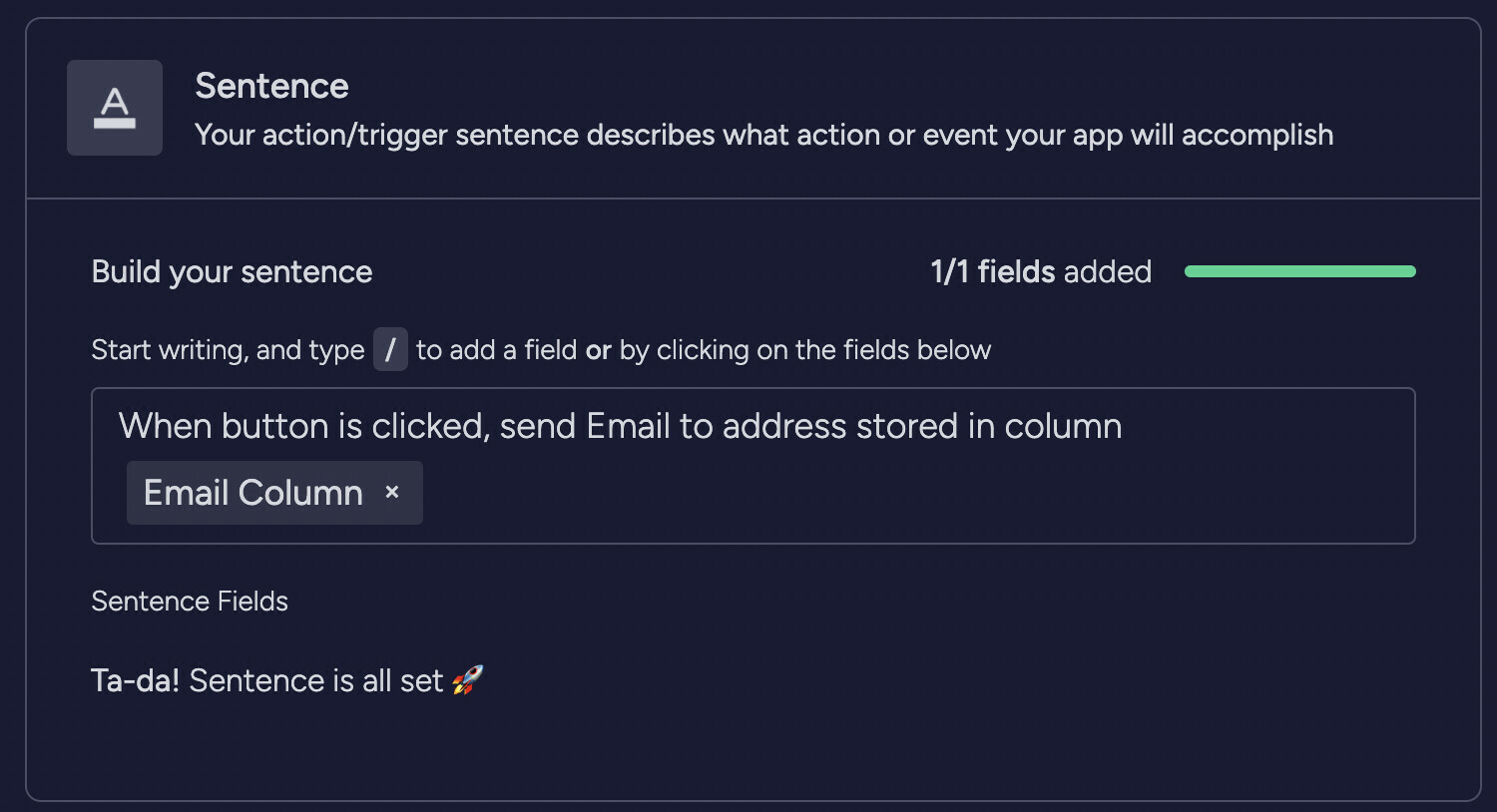1497x812 pixels.
Task: Click the green fields progress bar
Action: (x=1299, y=271)
